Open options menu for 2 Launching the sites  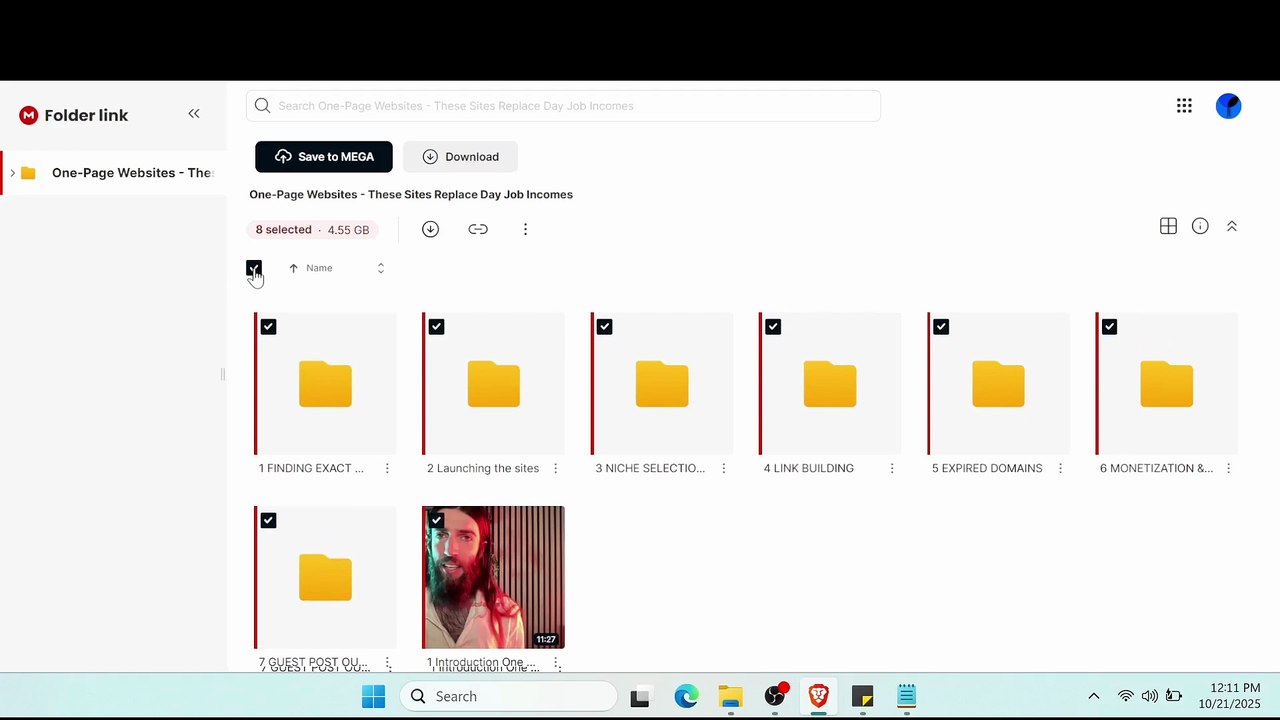(555, 468)
